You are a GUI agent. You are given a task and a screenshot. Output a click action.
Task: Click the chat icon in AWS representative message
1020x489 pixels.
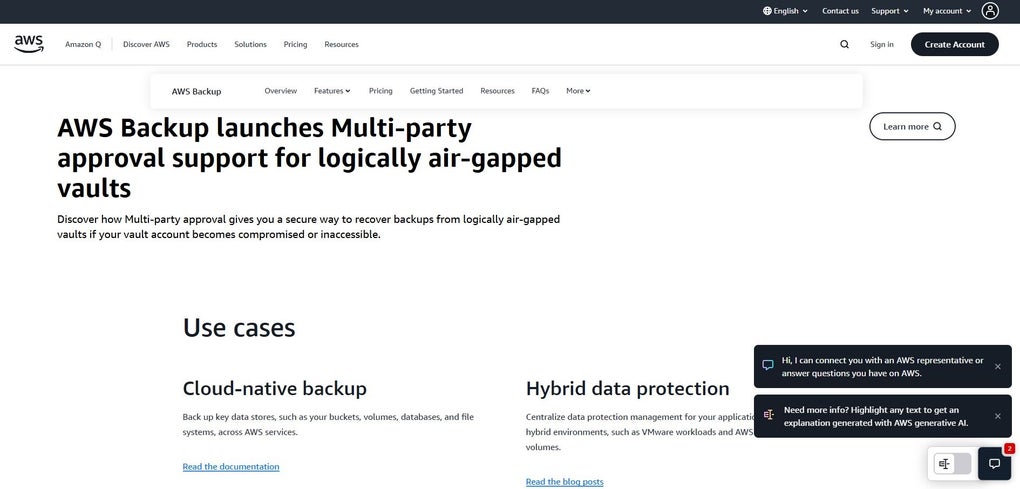[x=768, y=366]
